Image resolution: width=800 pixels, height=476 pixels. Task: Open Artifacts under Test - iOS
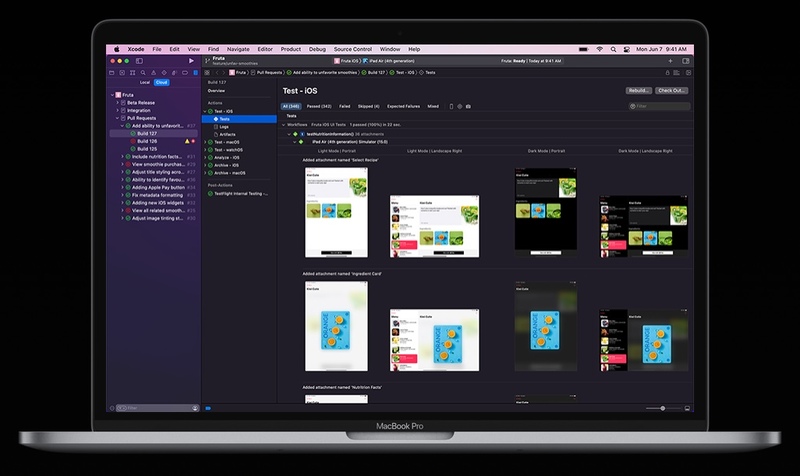pyautogui.click(x=228, y=134)
